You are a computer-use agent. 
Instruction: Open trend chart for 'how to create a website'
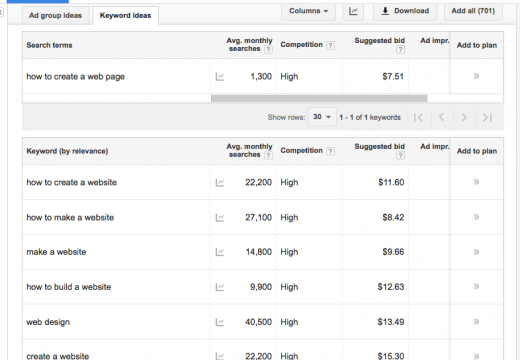[x=220, y=183]
